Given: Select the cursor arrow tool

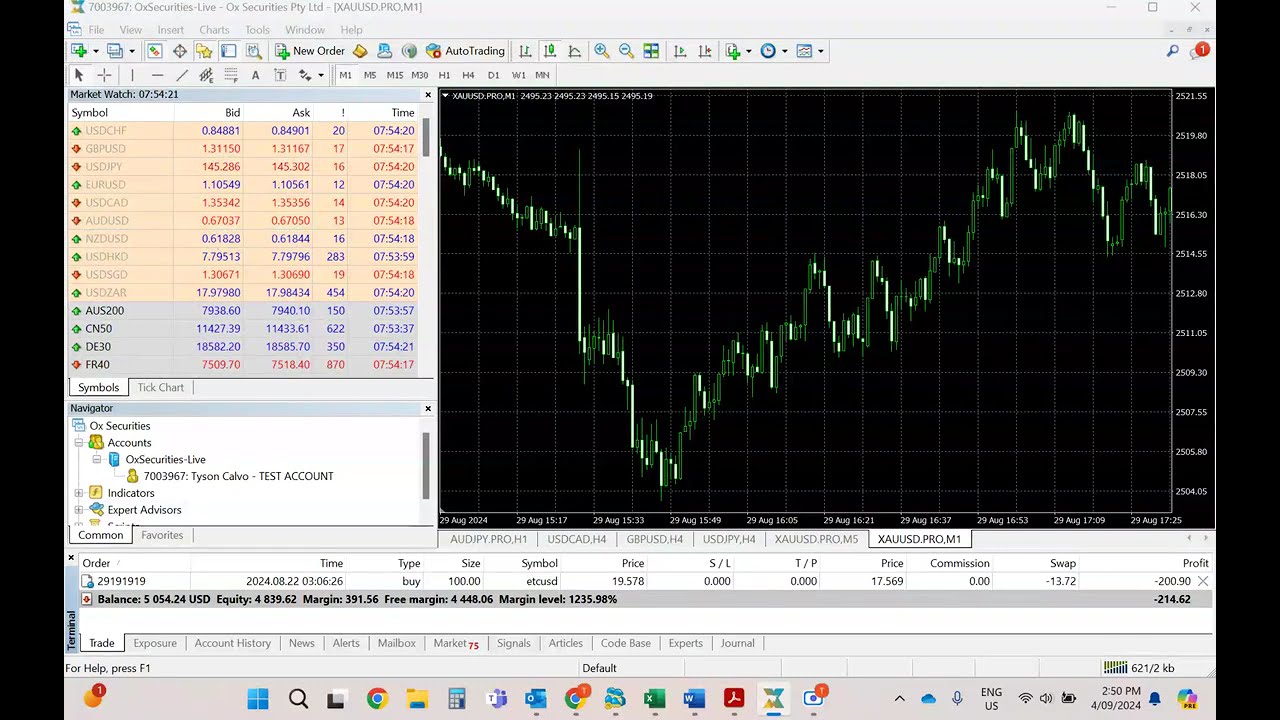Looking at the screenshot, I should click(79, 75).
